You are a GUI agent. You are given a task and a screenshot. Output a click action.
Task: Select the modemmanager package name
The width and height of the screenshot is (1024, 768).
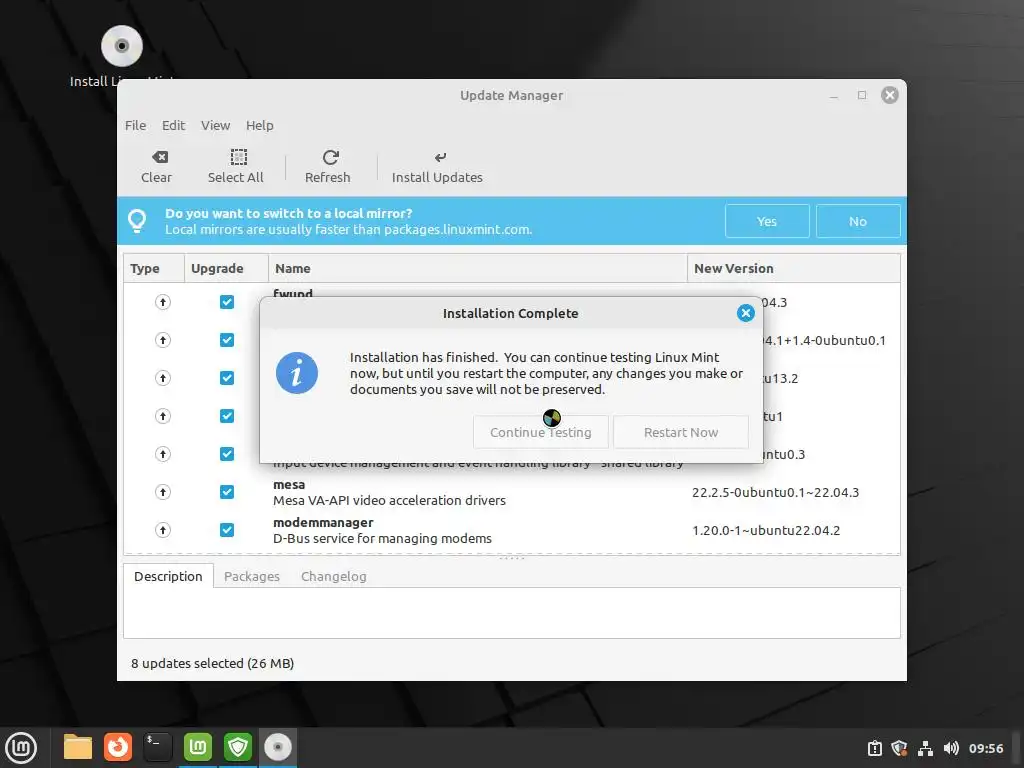(x=323, y=522)
